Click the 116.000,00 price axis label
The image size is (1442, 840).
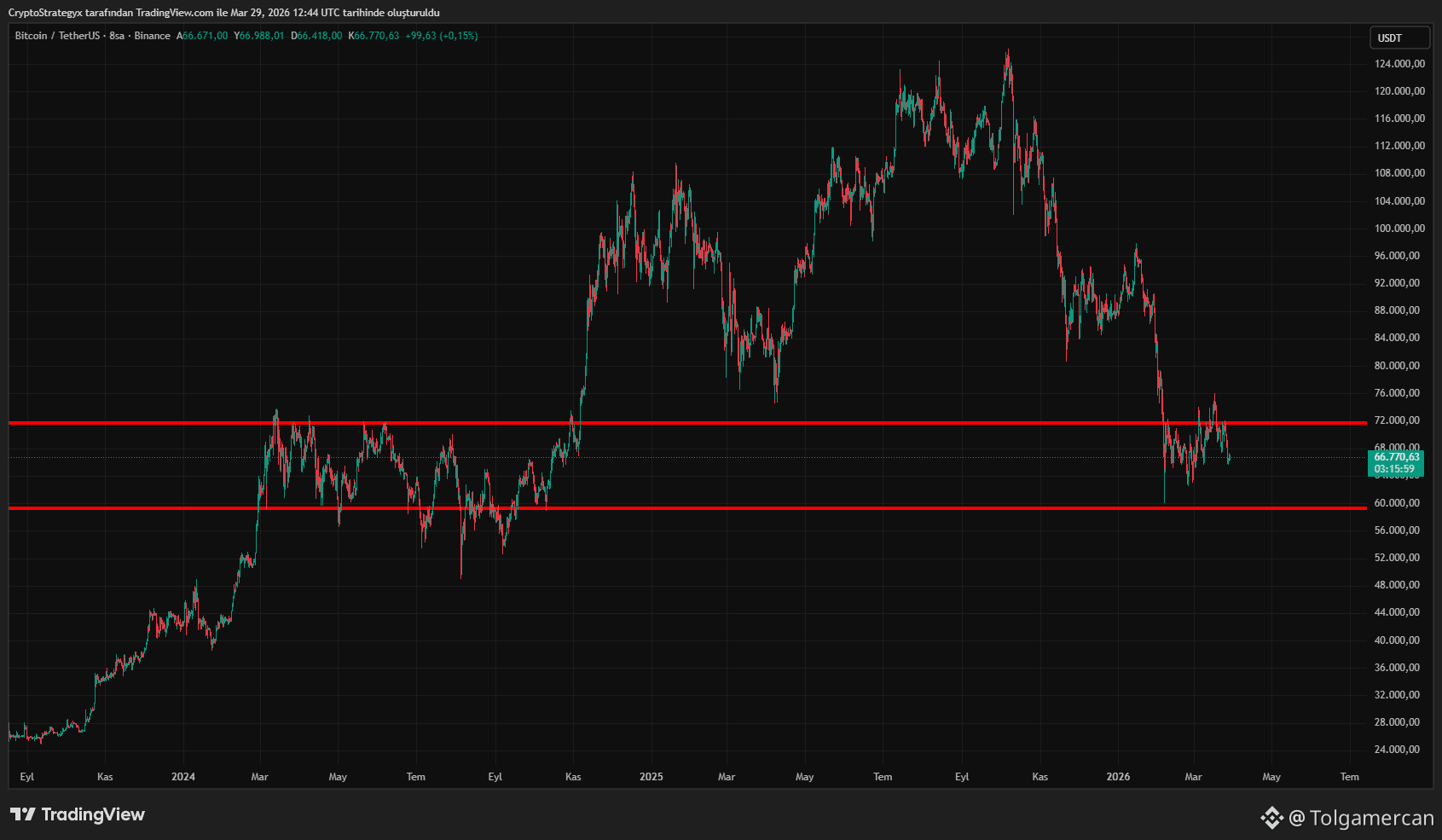coord(1399,119)
